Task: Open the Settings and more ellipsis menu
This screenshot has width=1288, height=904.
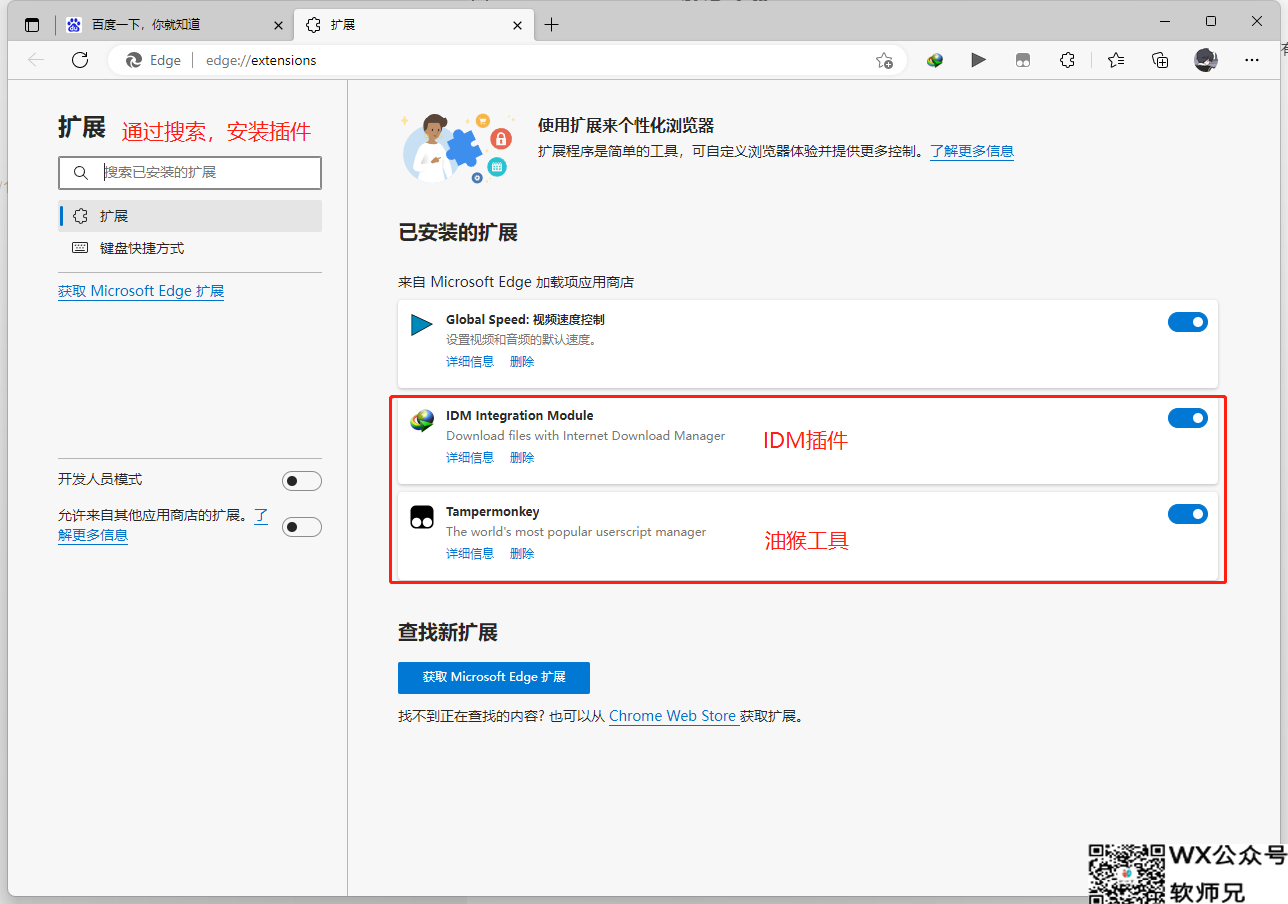Action: (x=1252, y=60)
